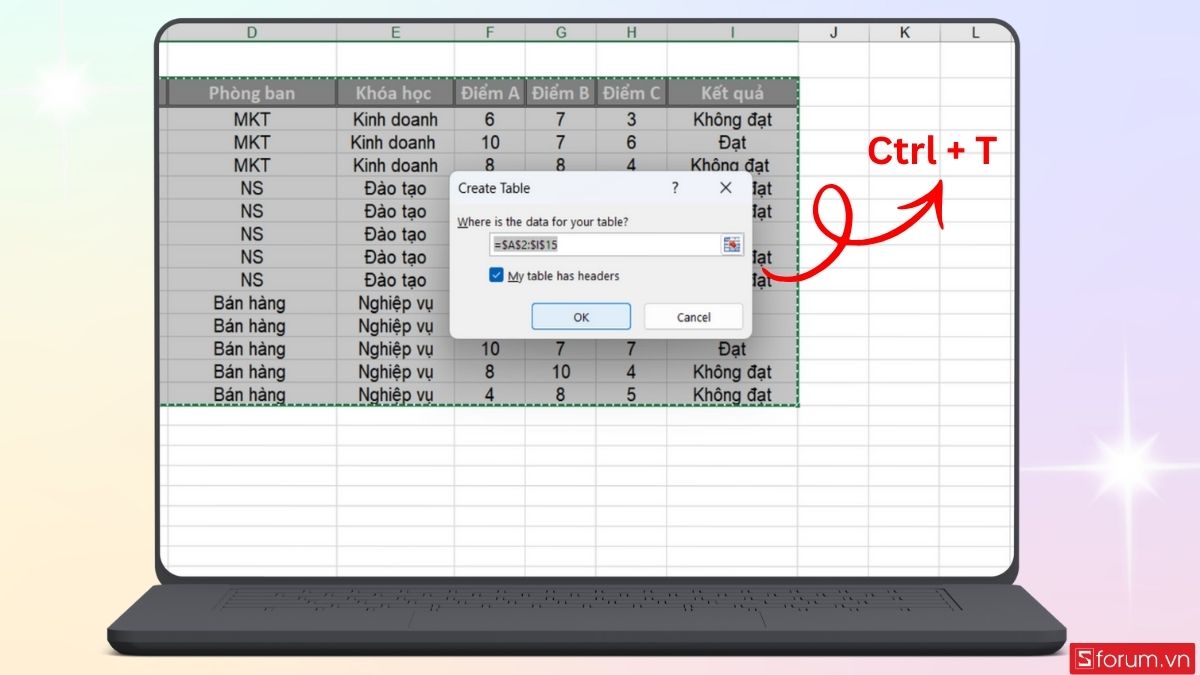Viewport: 1200px width, 675px height.
Task: Click the range selector icon in Create Table dialog
Action: 731,244
